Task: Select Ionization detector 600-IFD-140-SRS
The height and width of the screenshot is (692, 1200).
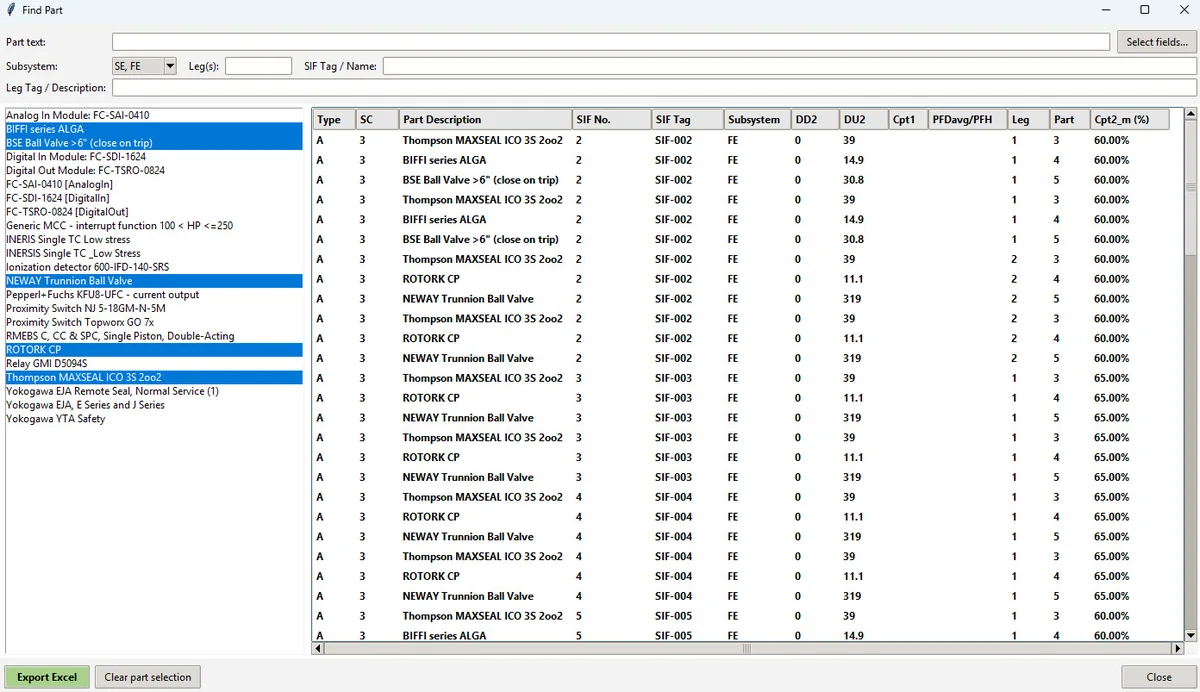Action: click(153, 267)
